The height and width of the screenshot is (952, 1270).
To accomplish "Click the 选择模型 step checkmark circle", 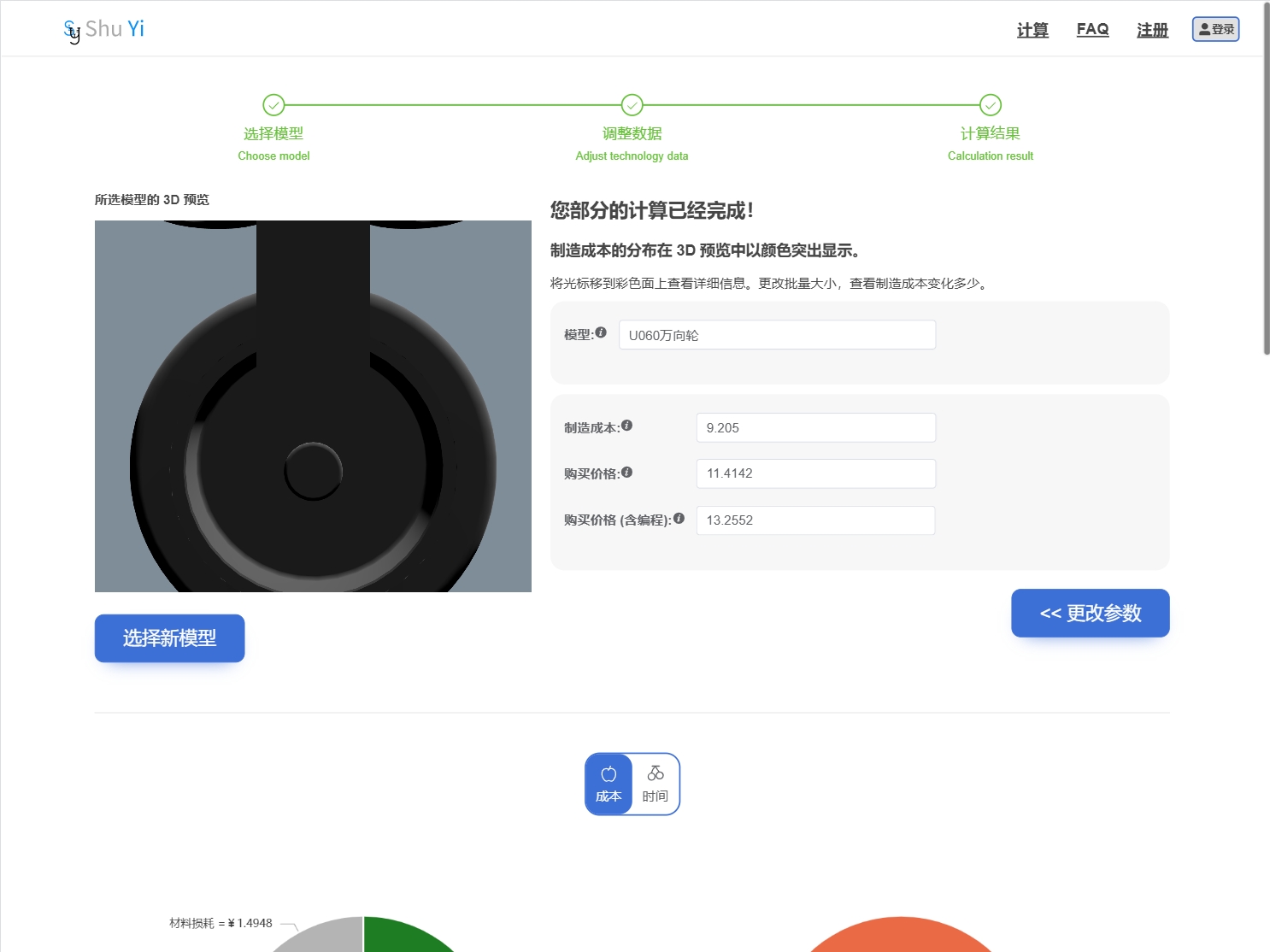I will (x=273, y=105).
